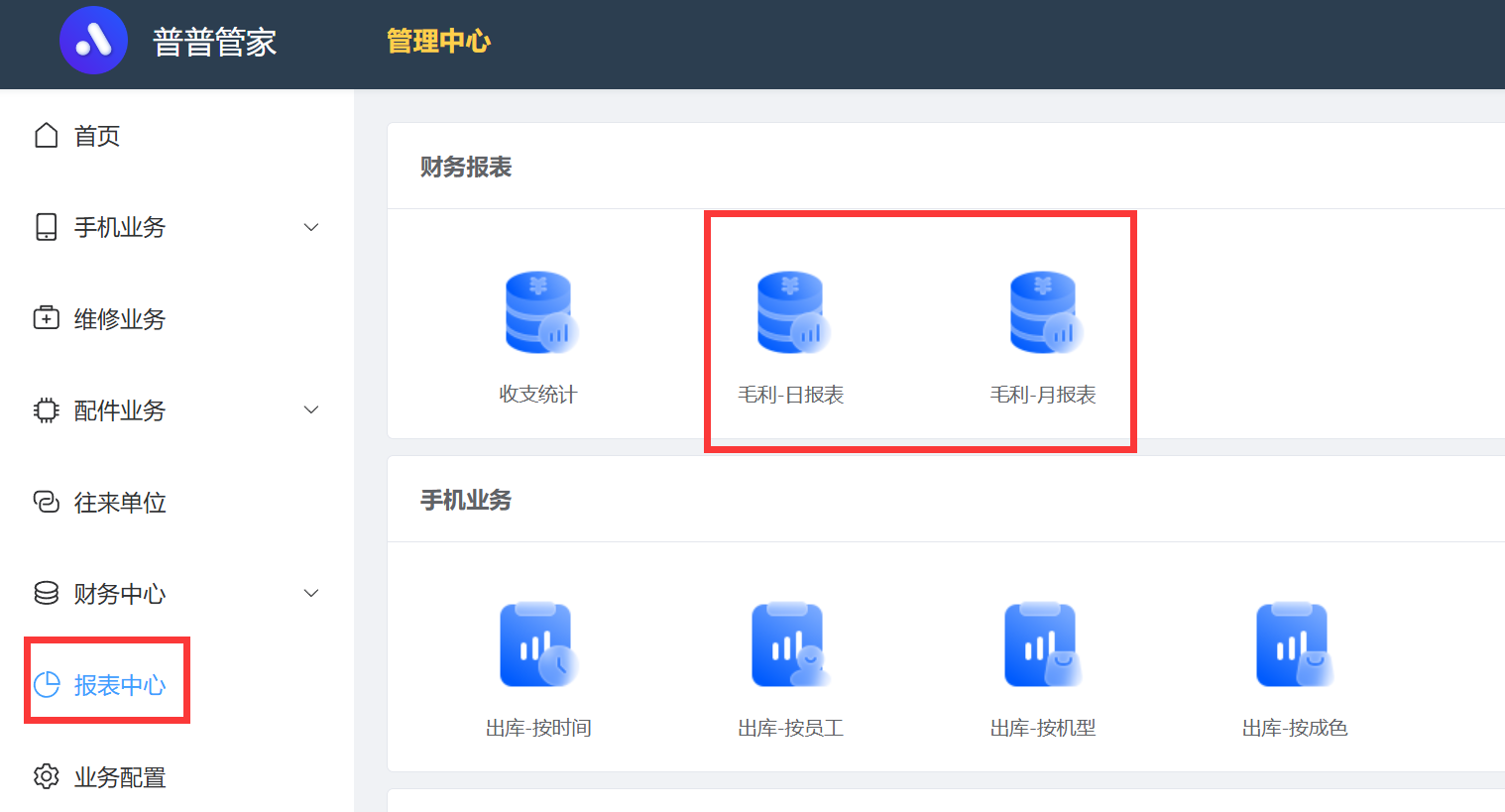Image resolution: width=1505 pixels, height=812 pixels.
Task: Click the 出库-按机型 label
Action: tap(1043, 728)
